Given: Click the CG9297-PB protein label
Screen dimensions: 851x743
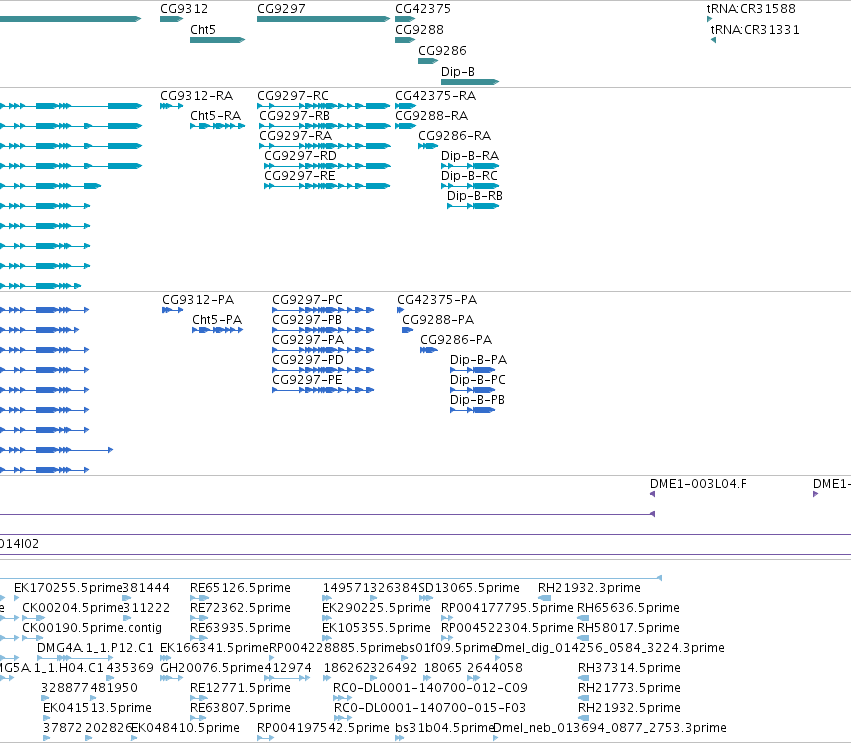Looking at the screenshot, I should click(307, 320).
